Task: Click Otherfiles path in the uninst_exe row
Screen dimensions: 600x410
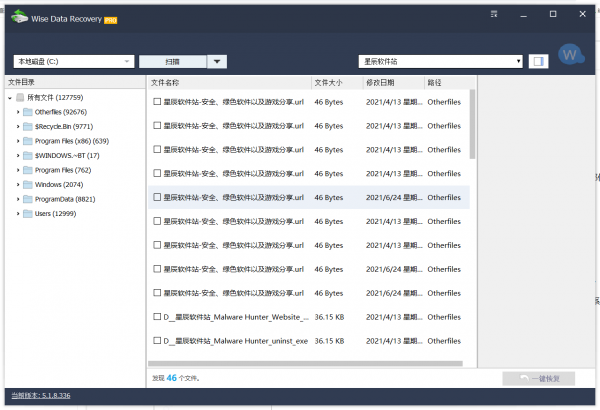Action: pos(444,341)
